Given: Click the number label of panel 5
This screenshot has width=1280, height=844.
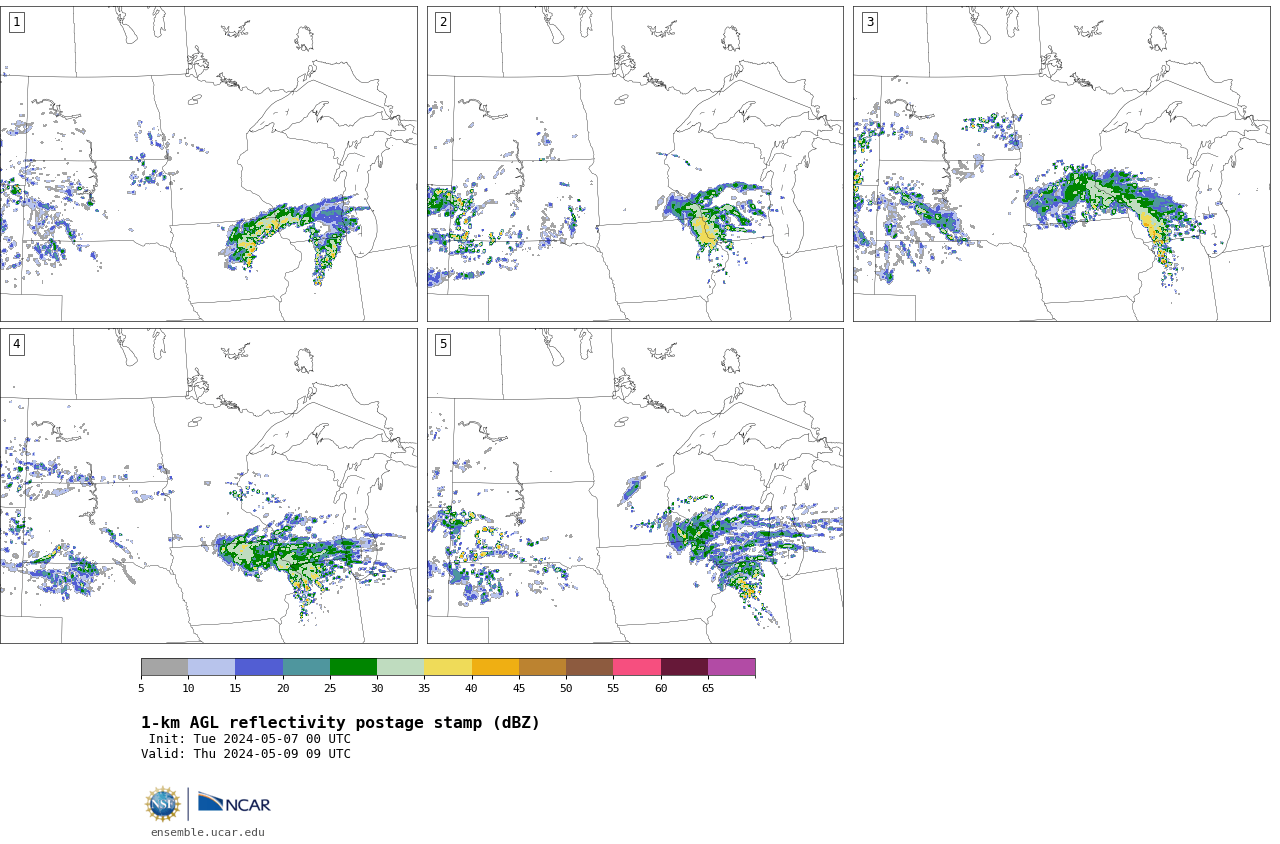Looking at the screenshot, I should tap(443, 344).
